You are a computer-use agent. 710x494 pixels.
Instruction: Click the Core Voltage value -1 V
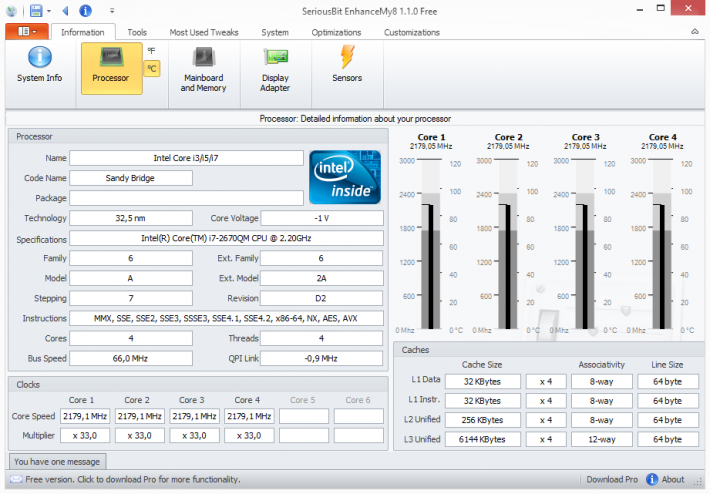click(321, 218)
